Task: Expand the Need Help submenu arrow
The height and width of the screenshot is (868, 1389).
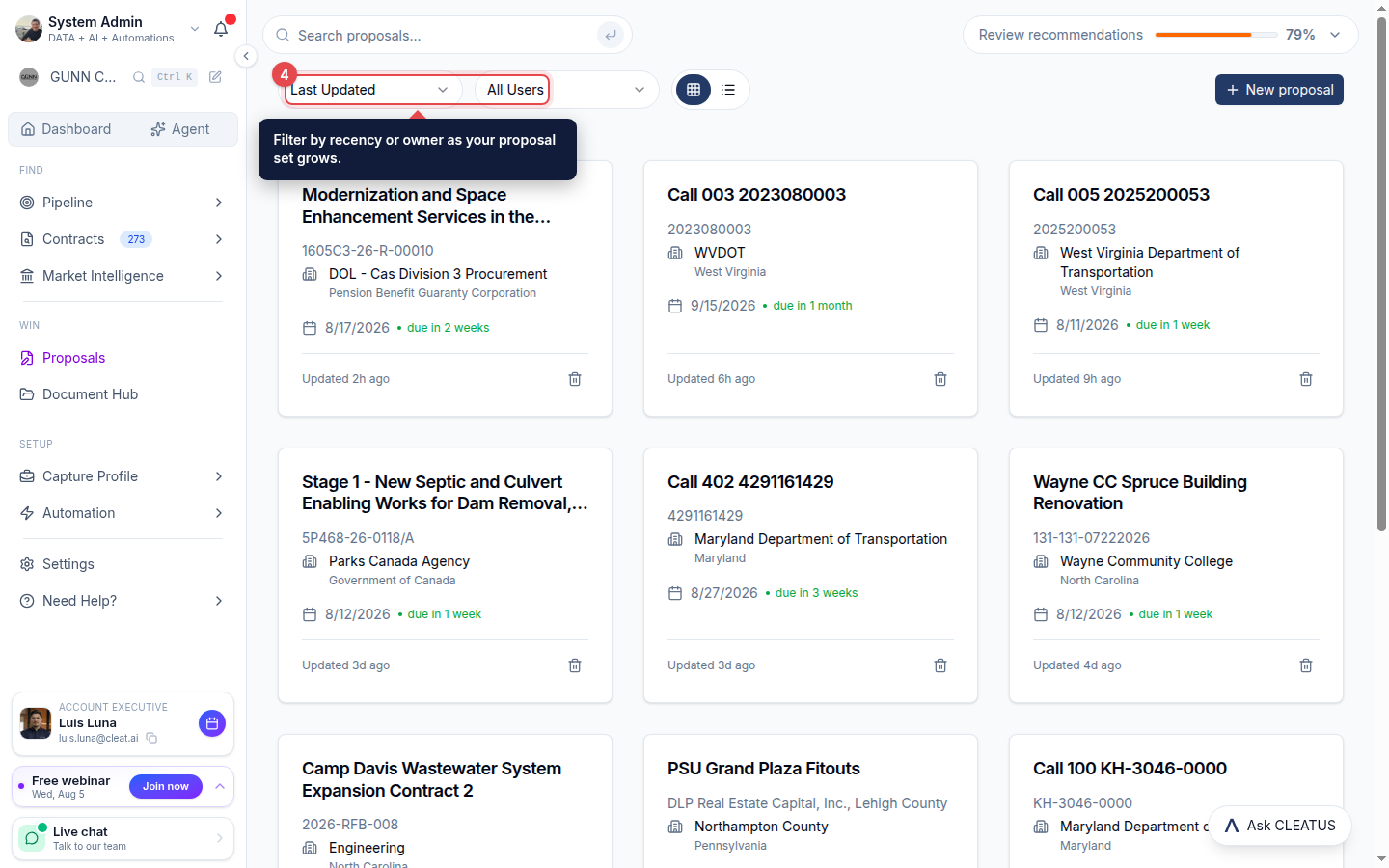Action: click(219, 601)
